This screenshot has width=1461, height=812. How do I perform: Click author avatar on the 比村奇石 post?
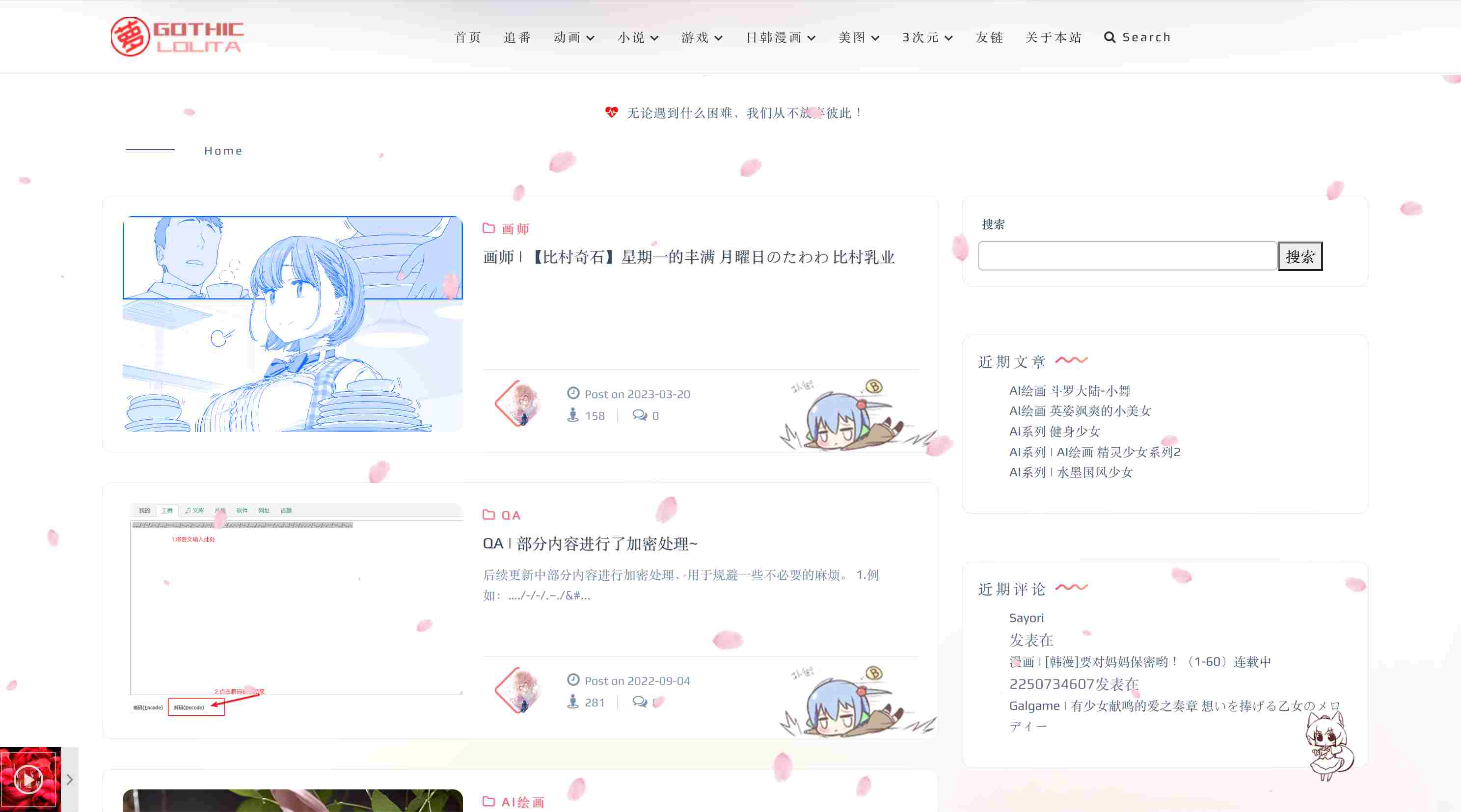518,403
